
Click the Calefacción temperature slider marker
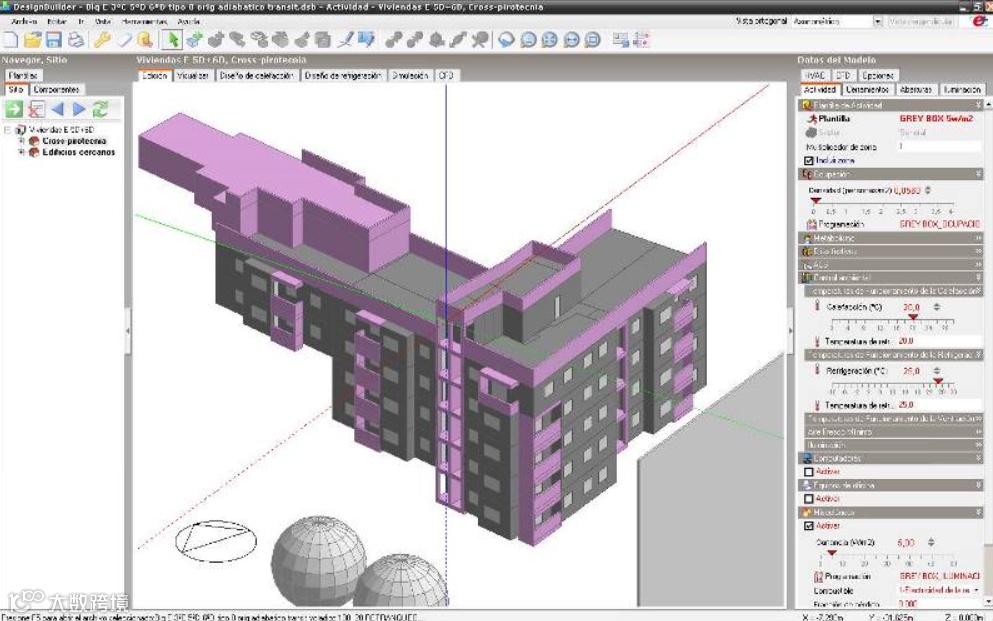pos(913,317)
